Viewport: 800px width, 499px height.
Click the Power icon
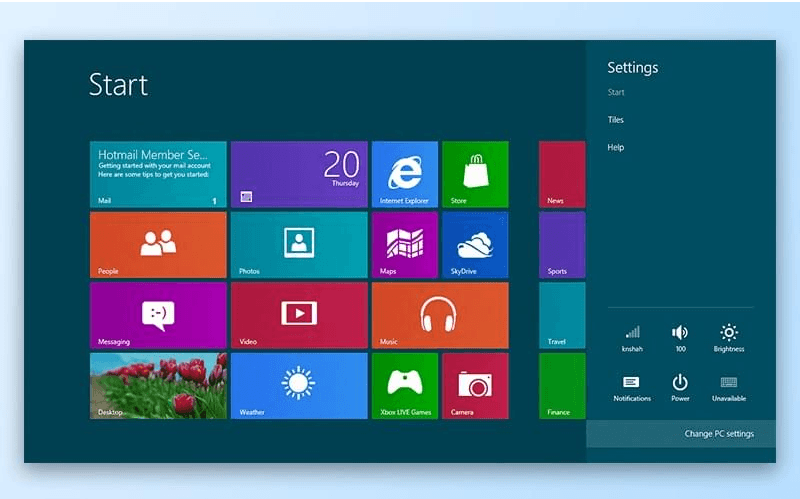tap(680, 388)
